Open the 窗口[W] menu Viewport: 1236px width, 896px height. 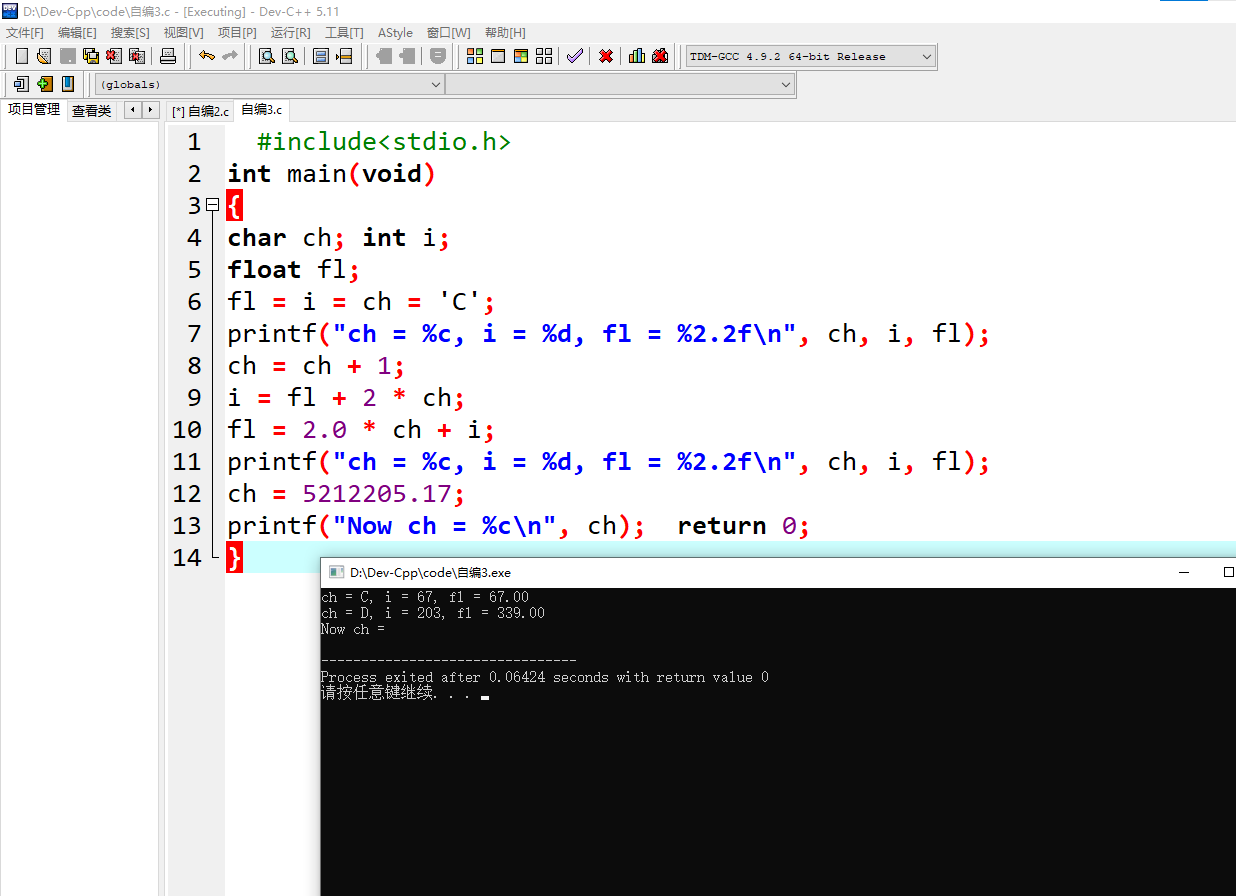[x=448, y=33]
